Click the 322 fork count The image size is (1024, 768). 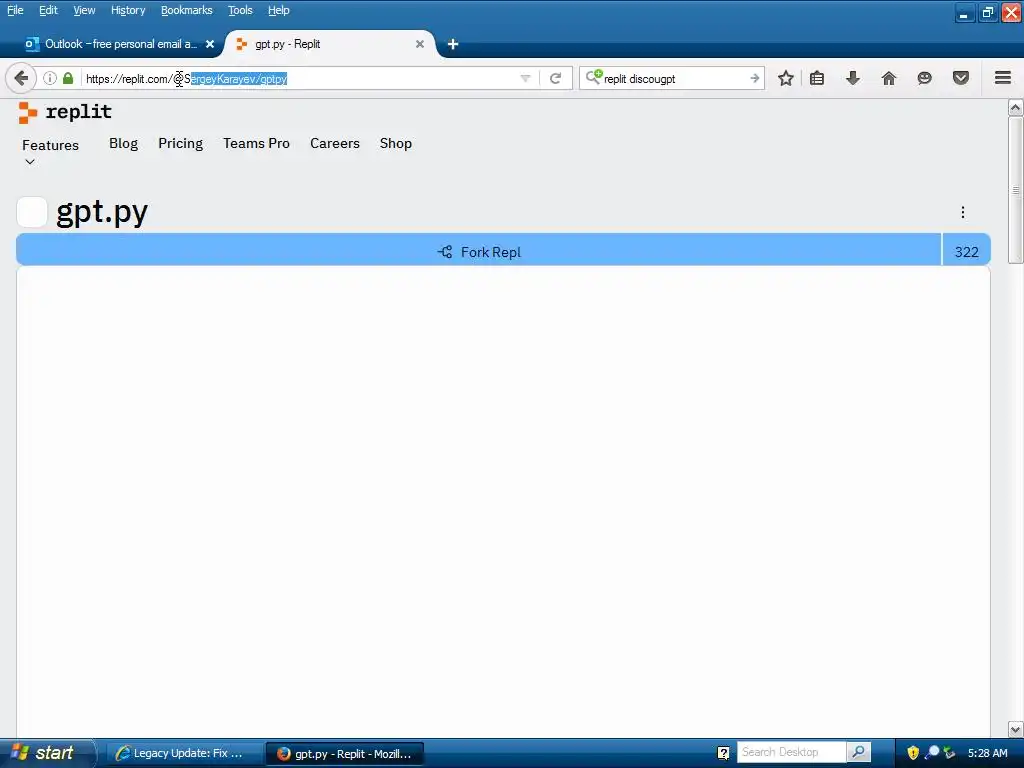click(x=967, y=251)
